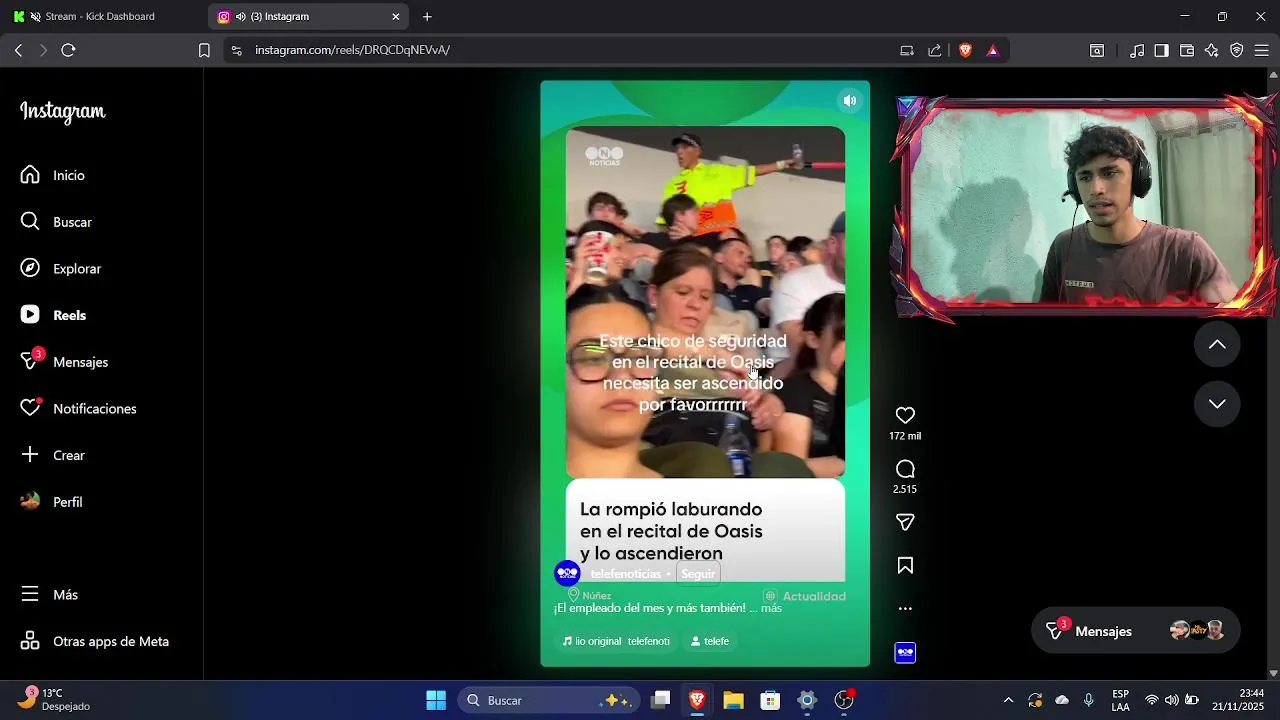The image size is (1280, 720).
Task: Click the address bar URL
Action: 352,50
